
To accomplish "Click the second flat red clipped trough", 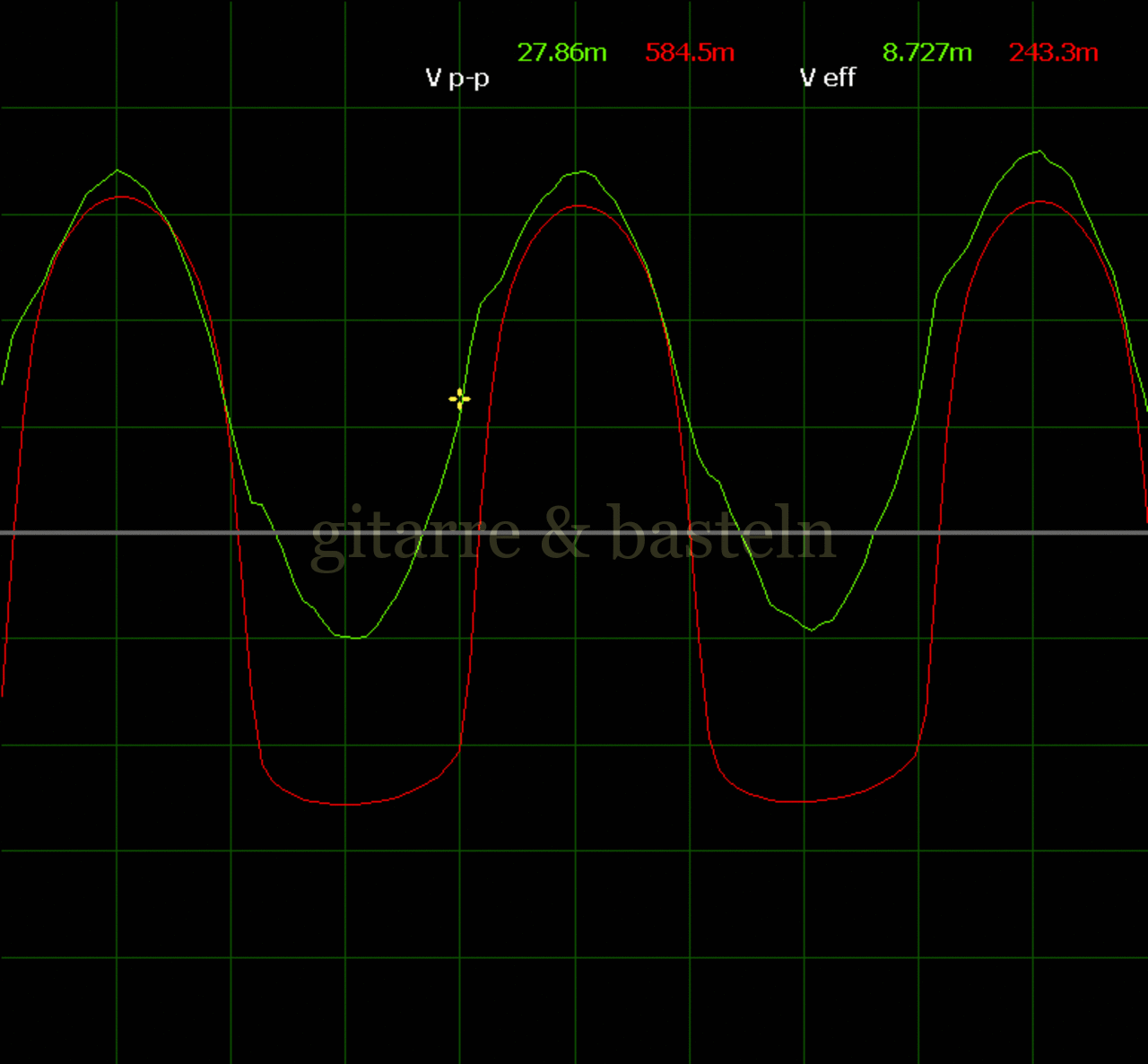I will [x=803, y=801].
